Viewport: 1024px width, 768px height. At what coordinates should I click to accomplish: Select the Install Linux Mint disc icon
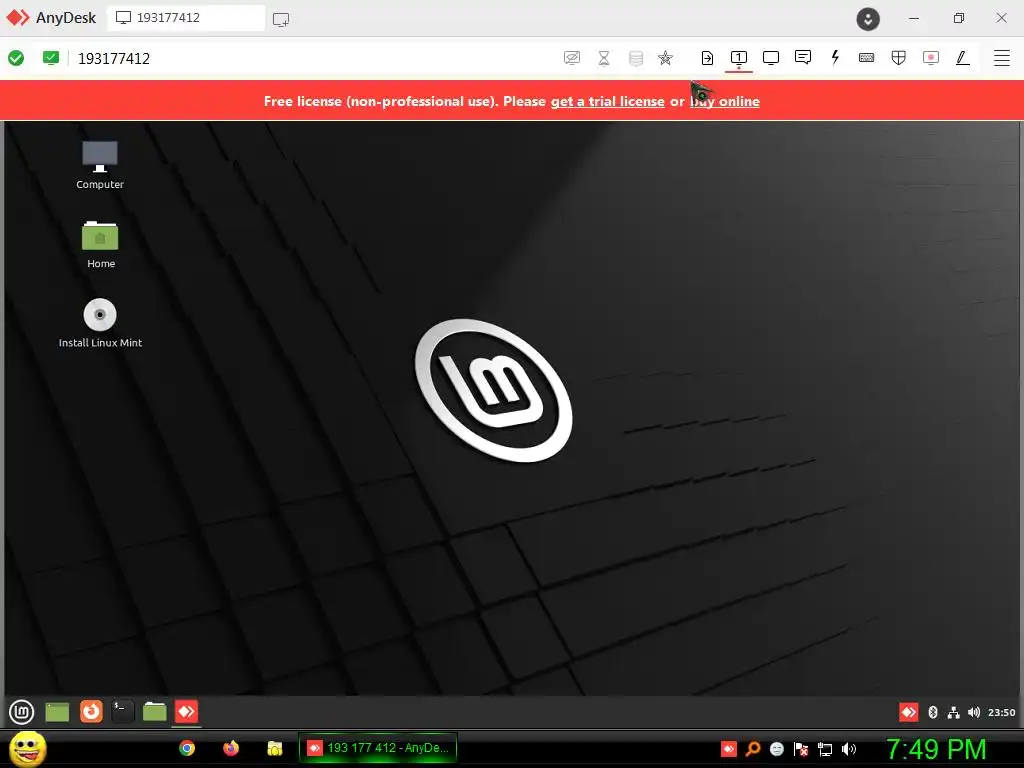point(100,323)
